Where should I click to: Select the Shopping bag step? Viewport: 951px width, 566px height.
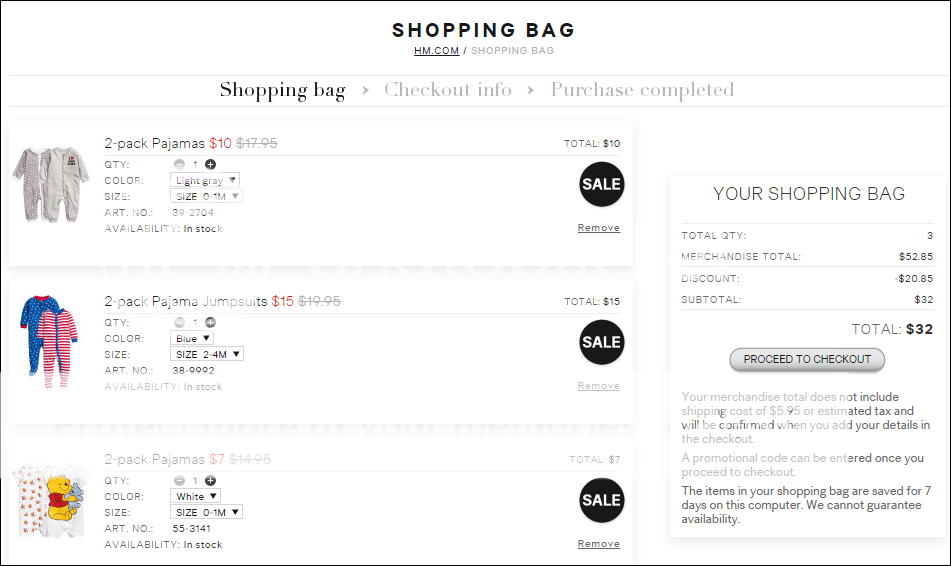coord(283,90)
